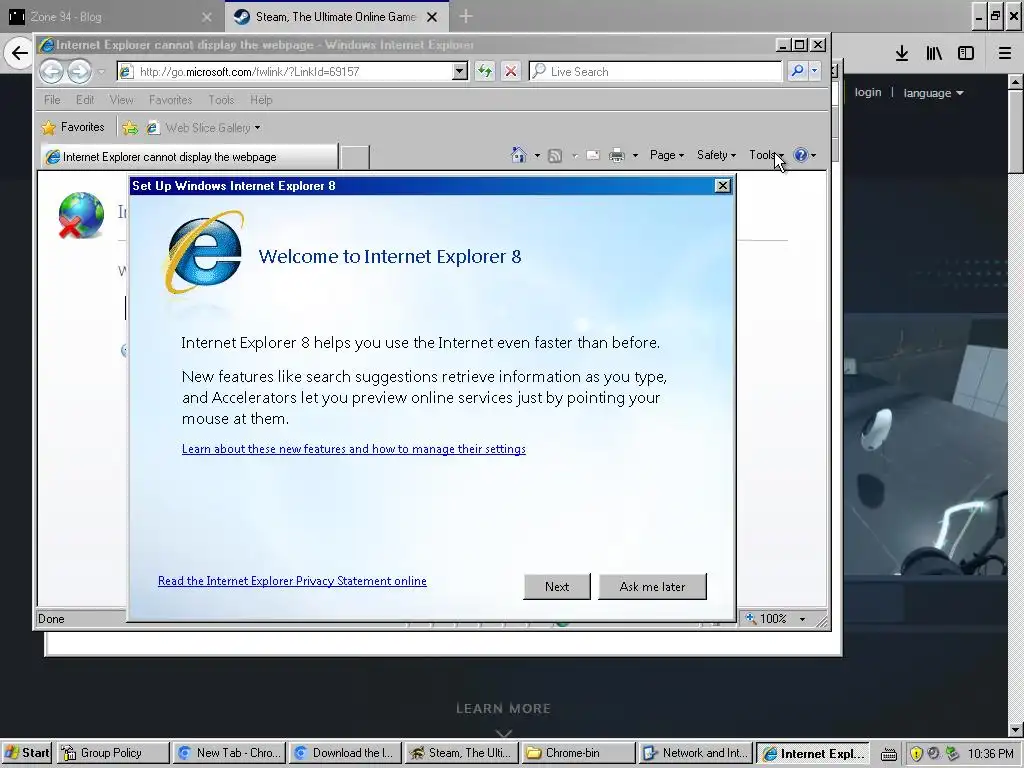The image size is (1024, 768).
Task: Click the Next button
Action: (557, 586)
